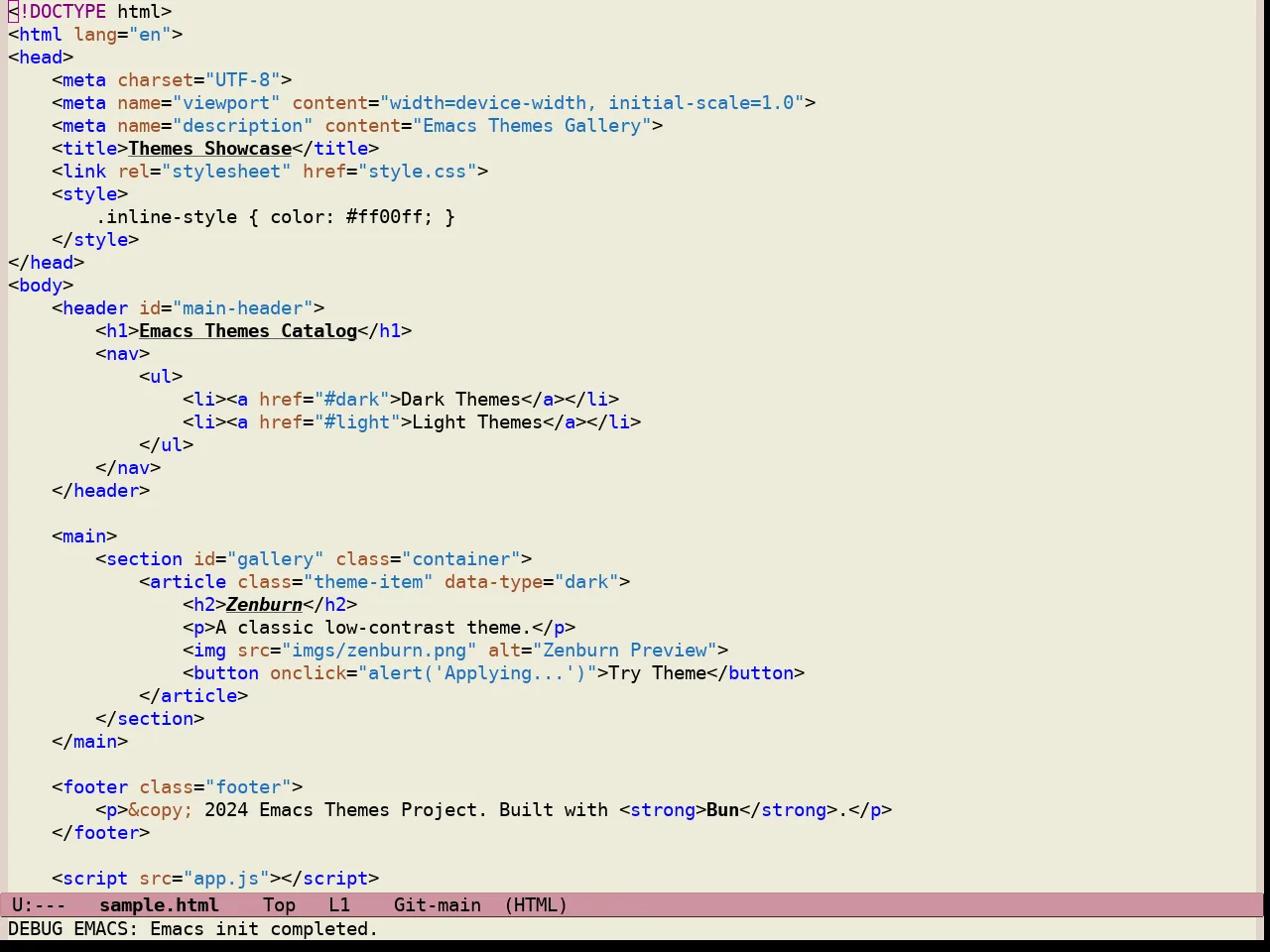Image resolution: width=1270 pixels, height=952 pixels.
Task: Place cursor on the DOCTYPE keyword
Action: pyautogui.click(x=67, y=12)
